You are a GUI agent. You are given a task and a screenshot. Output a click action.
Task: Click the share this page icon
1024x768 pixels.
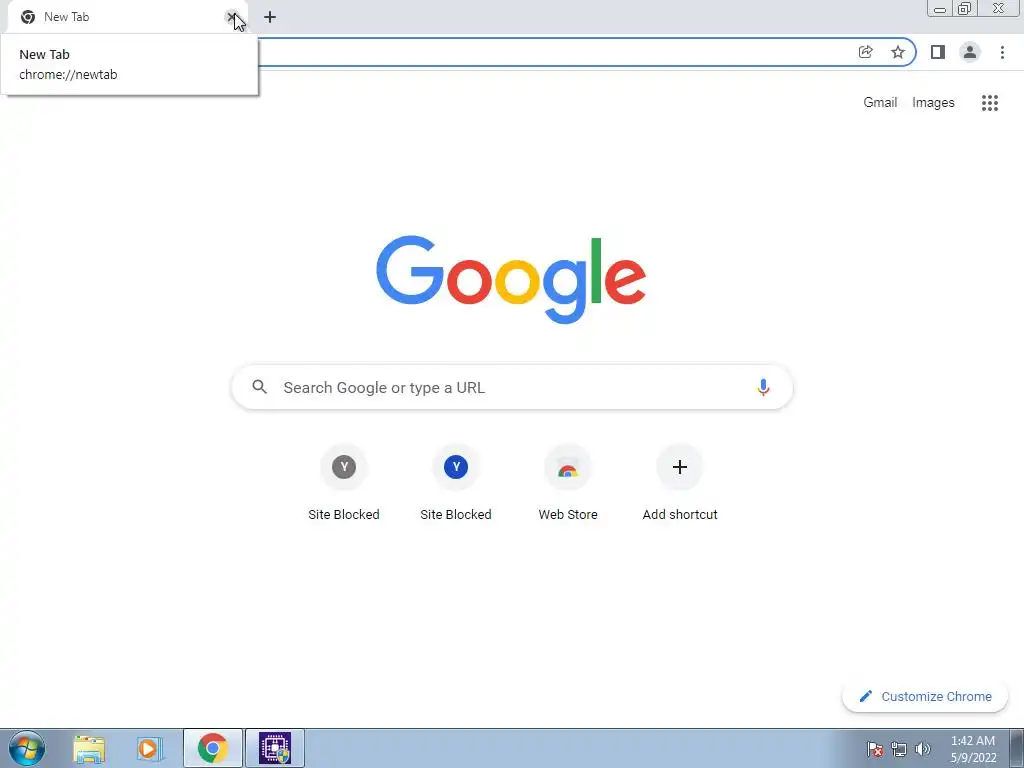point(866,52)
